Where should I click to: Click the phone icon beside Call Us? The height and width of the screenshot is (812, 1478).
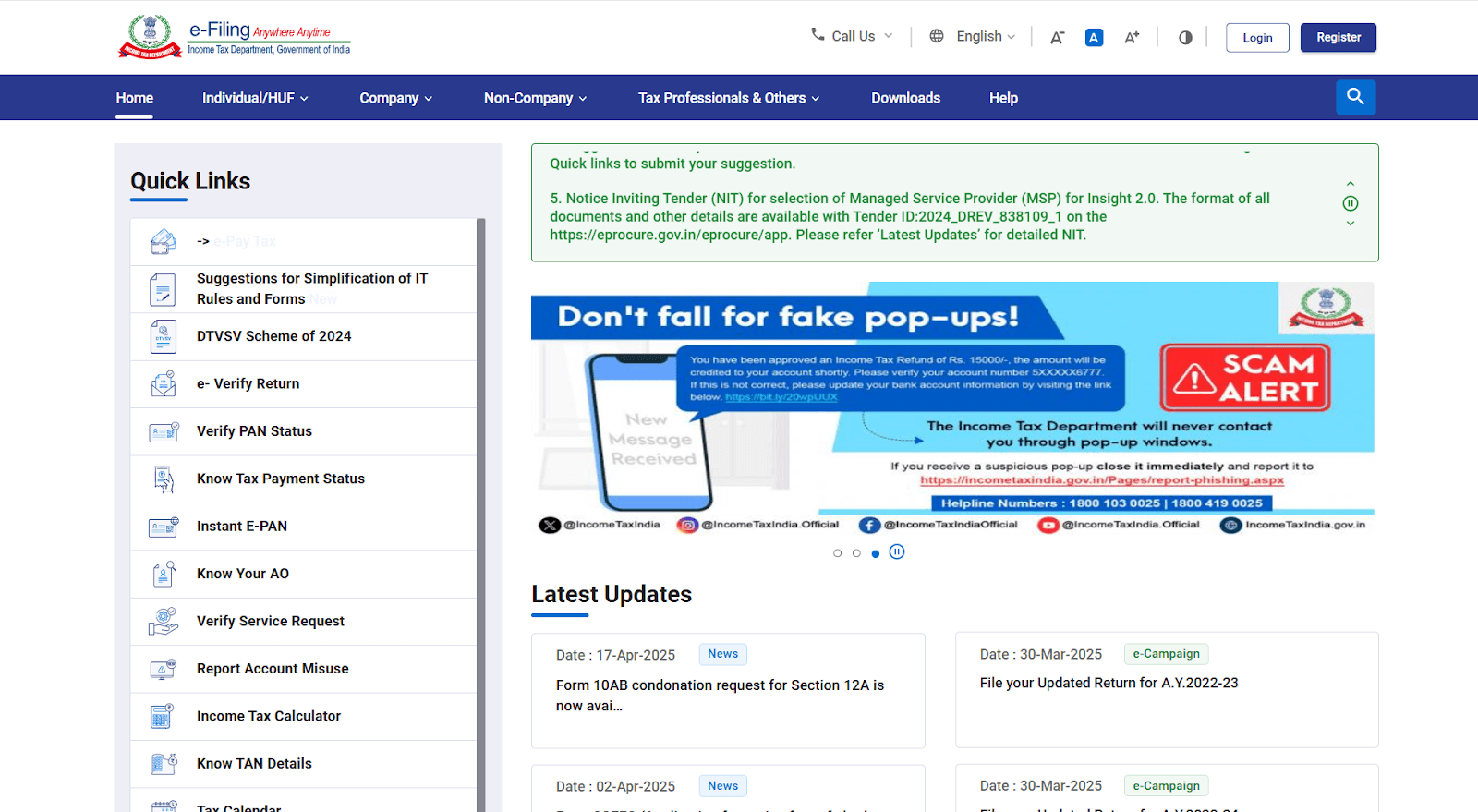click(818, 34)
